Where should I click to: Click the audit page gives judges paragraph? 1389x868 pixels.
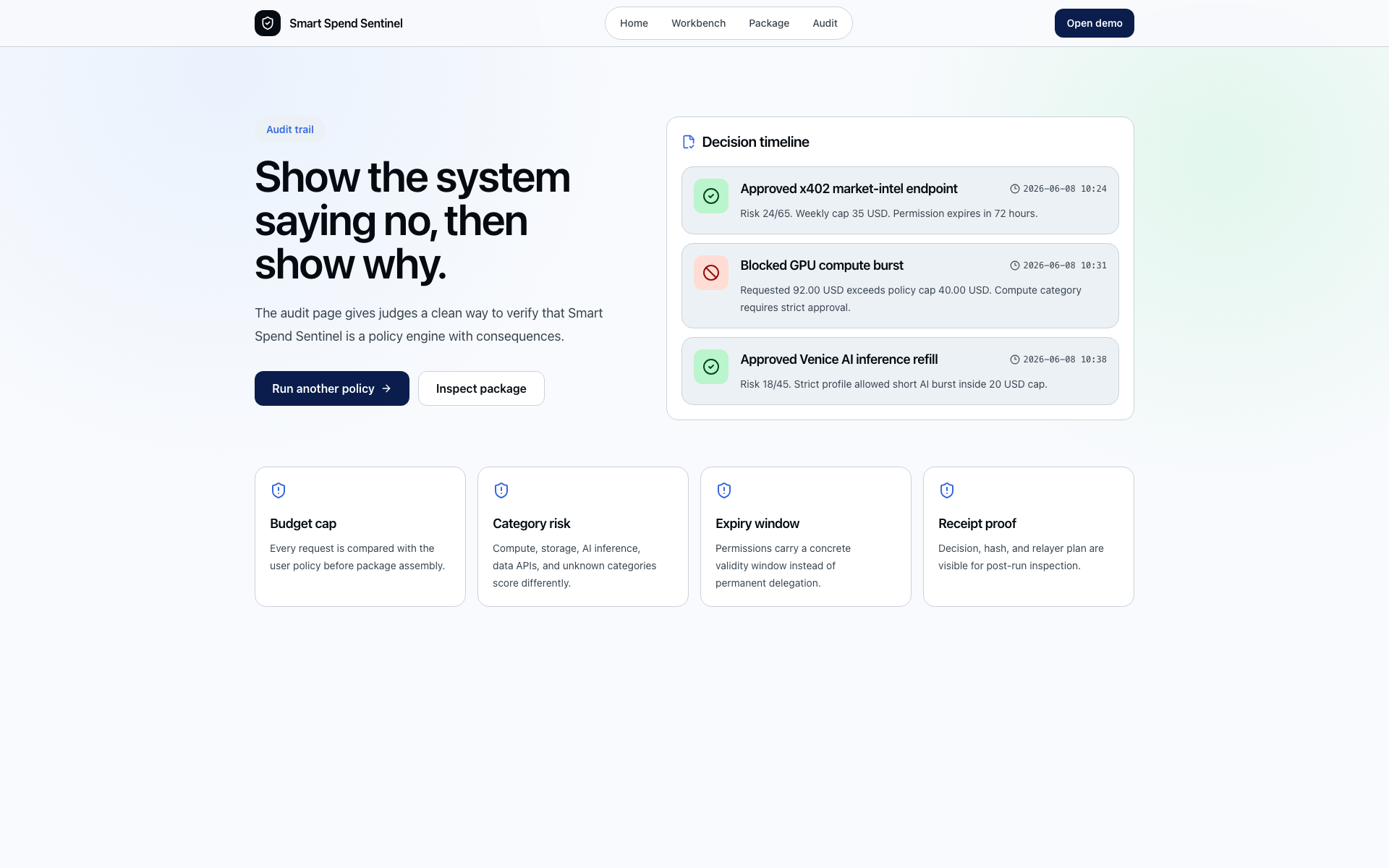[x=429, y=325]
